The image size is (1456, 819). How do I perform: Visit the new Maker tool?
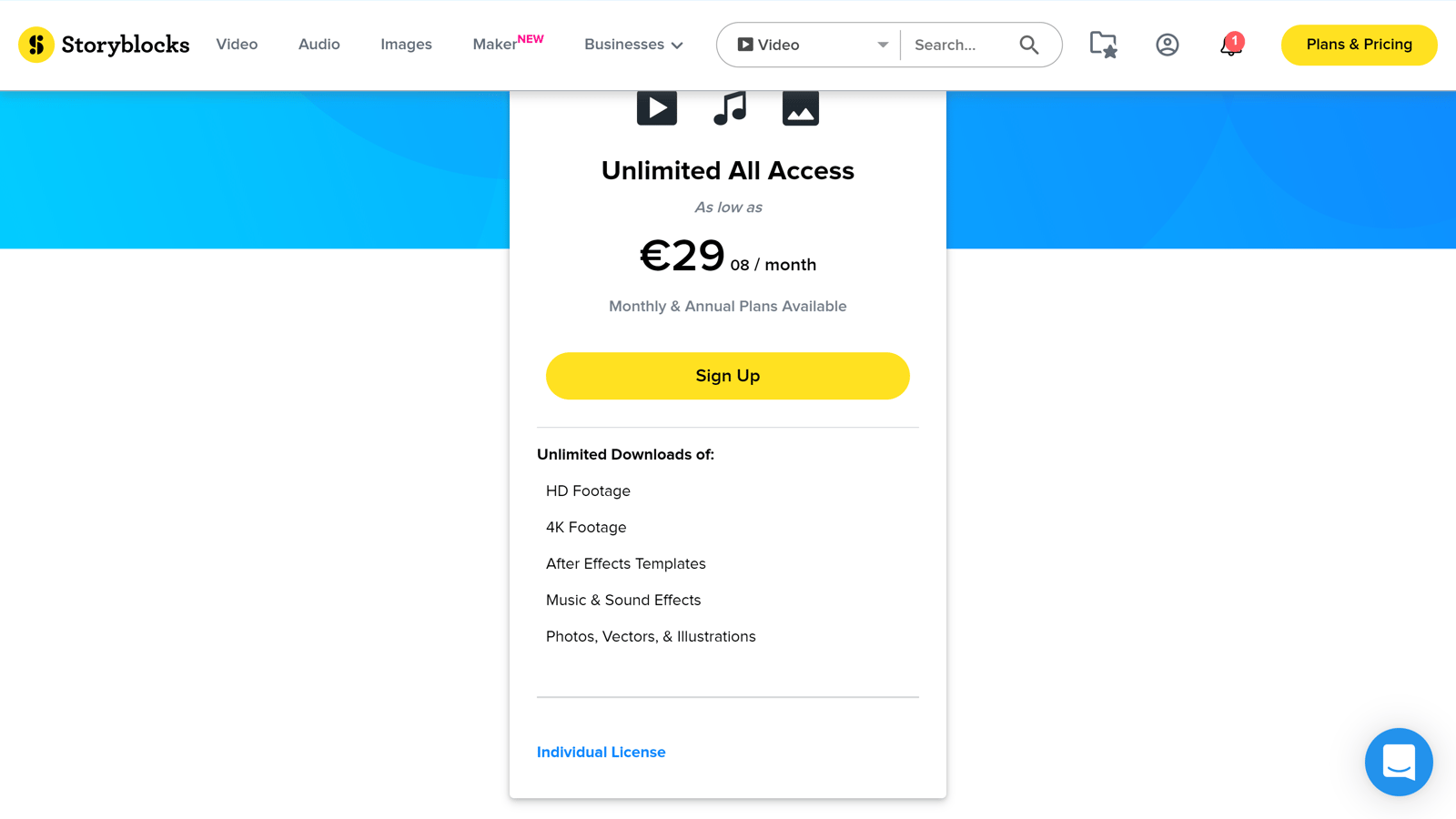(494, 44)
